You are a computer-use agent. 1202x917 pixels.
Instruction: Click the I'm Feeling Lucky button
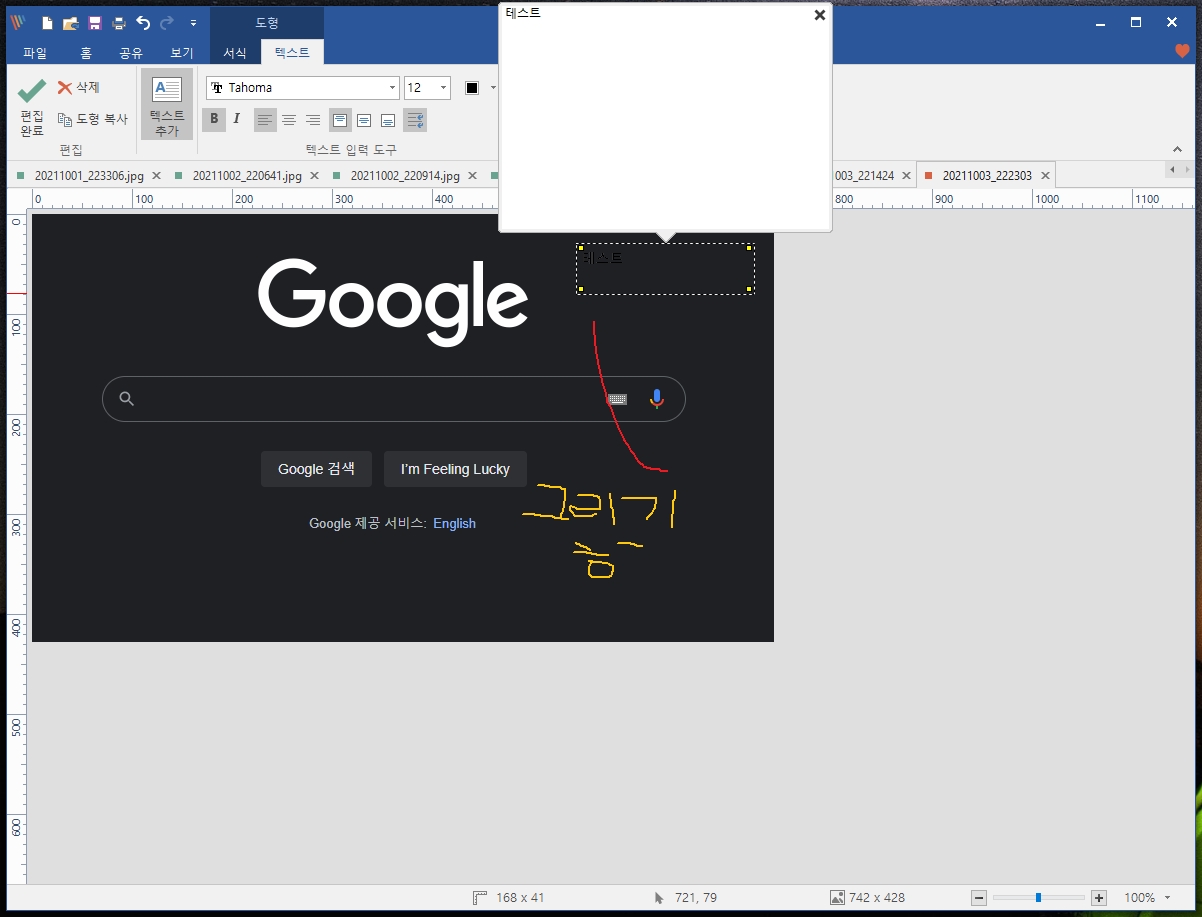(455, 469)
